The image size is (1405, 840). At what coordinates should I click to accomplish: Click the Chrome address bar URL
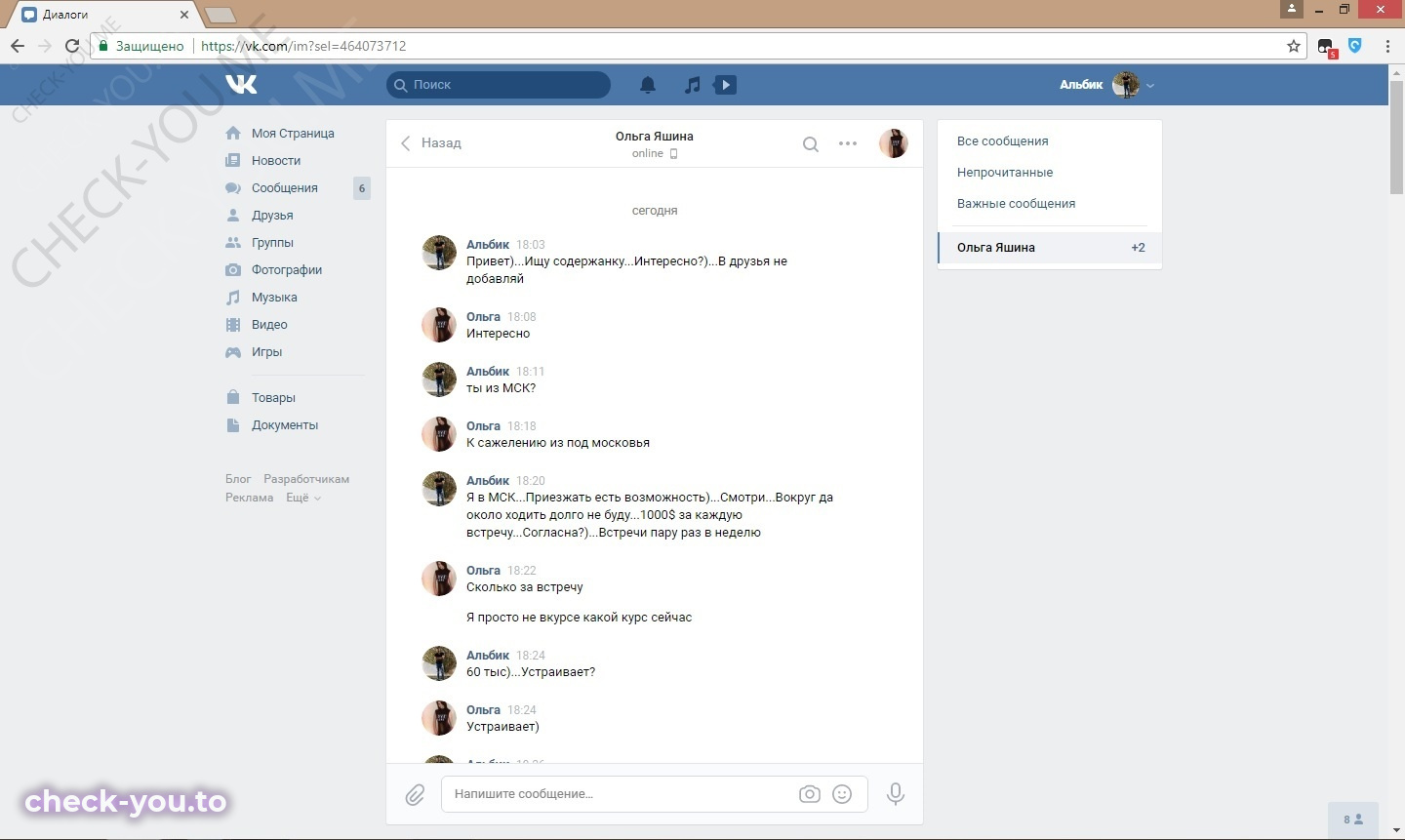click(303, 46)
